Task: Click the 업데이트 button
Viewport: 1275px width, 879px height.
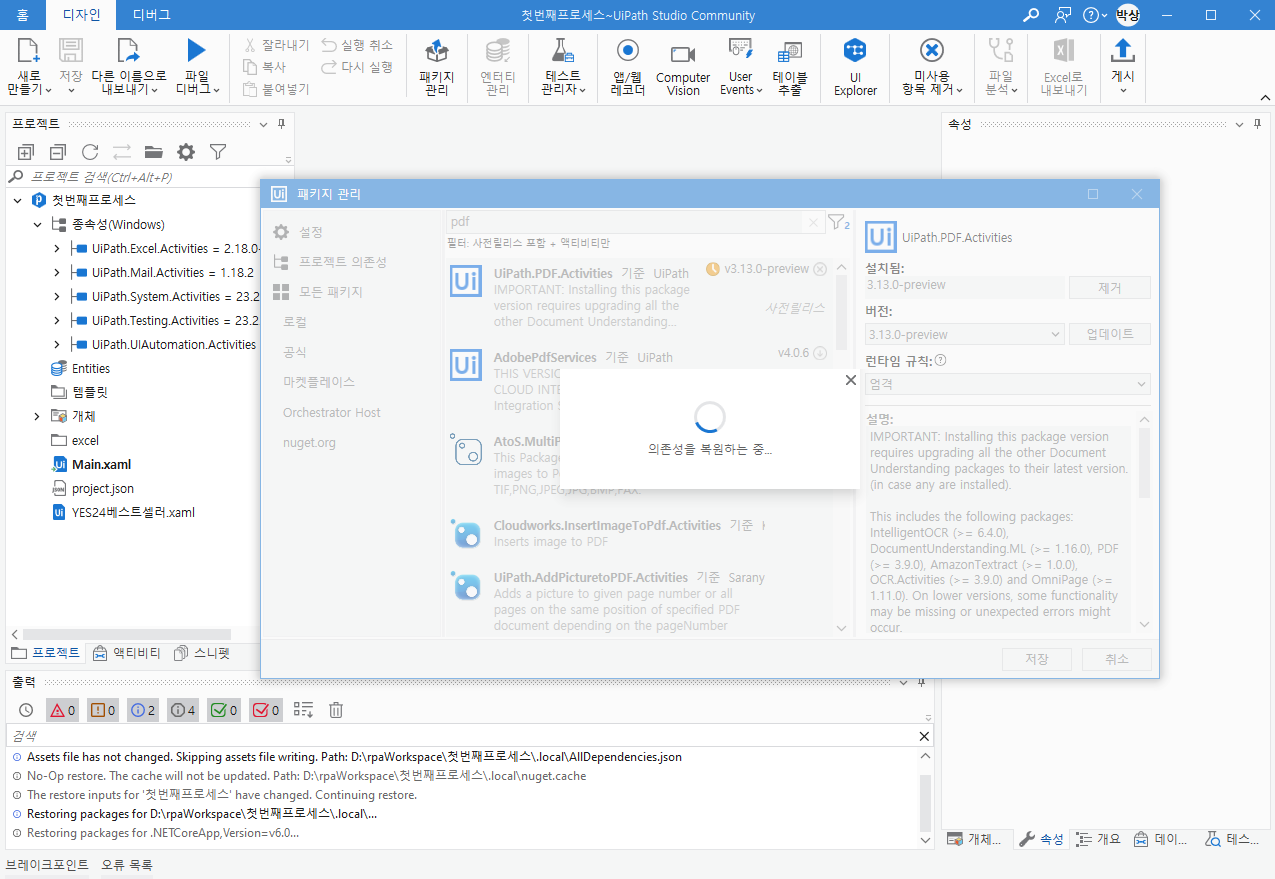Action: pos(1110,334)
